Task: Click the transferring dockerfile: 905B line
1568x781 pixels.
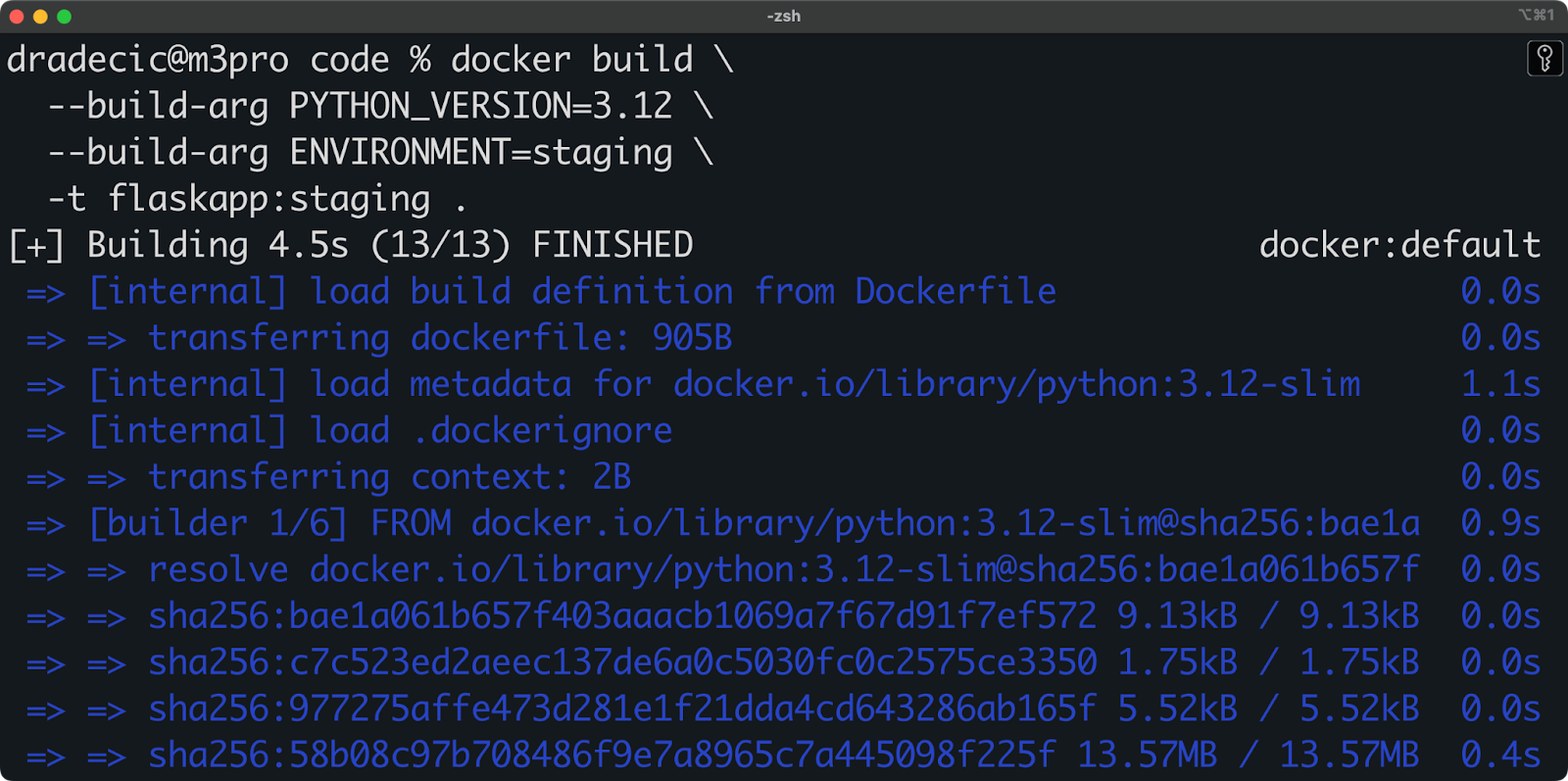Action: click(783, 338)
